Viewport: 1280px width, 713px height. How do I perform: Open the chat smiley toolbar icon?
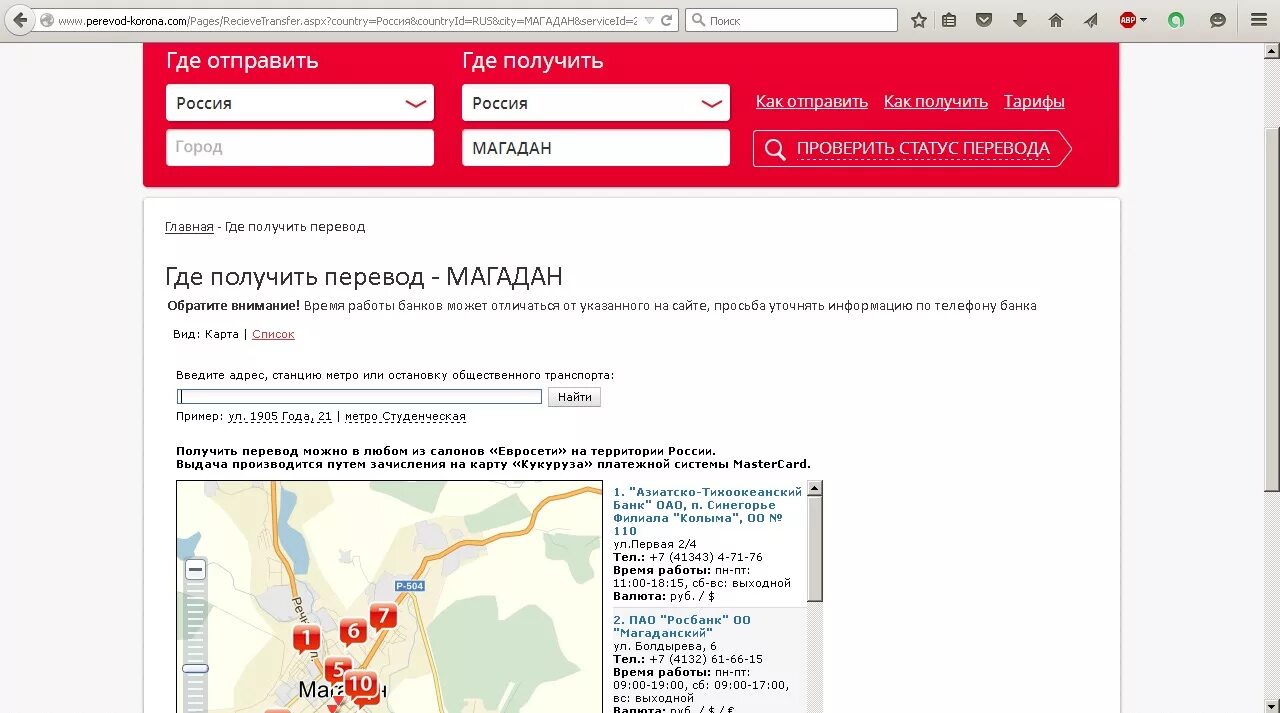pos(1218,20)
